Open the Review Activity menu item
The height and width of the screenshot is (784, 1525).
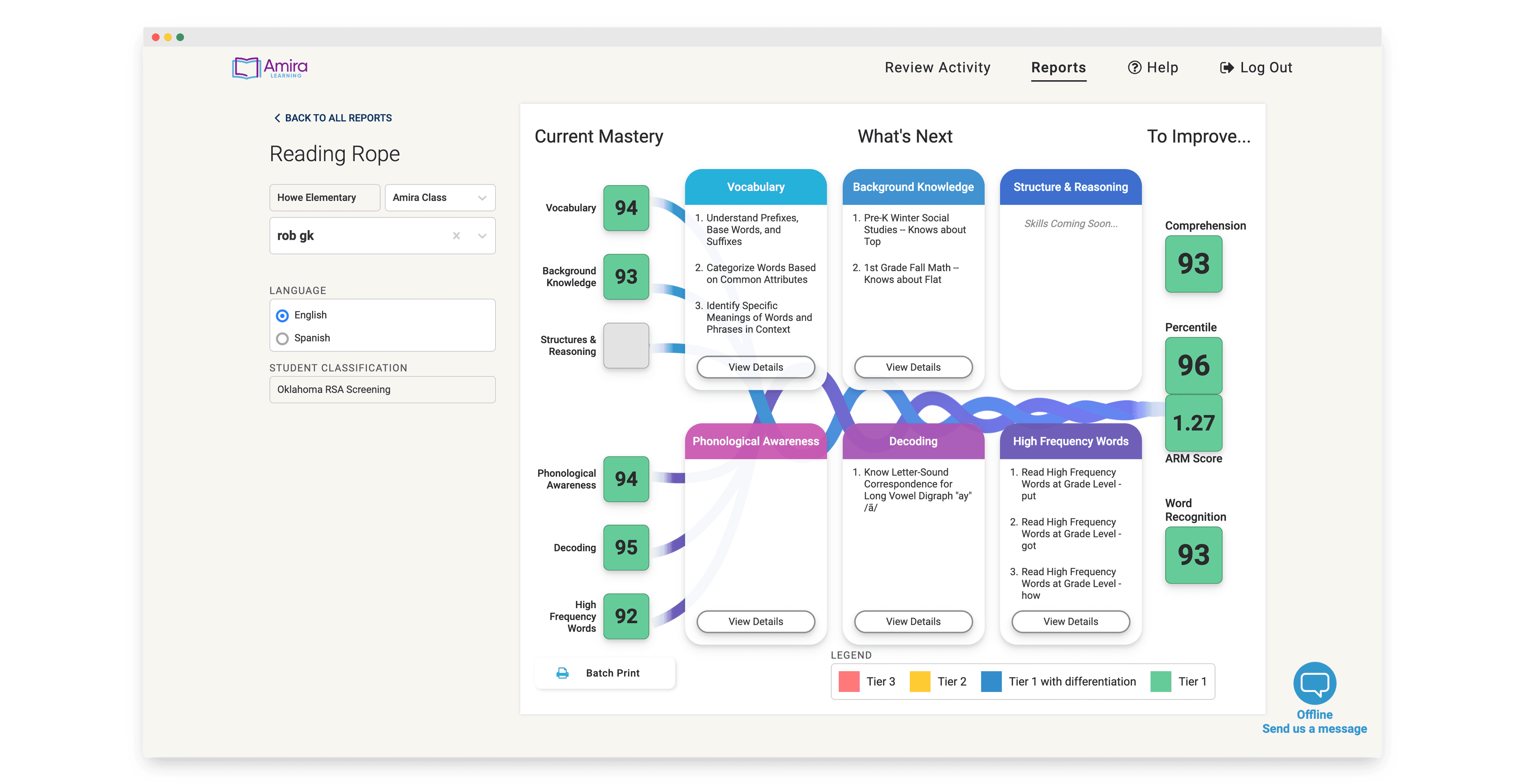click(937, 67)
